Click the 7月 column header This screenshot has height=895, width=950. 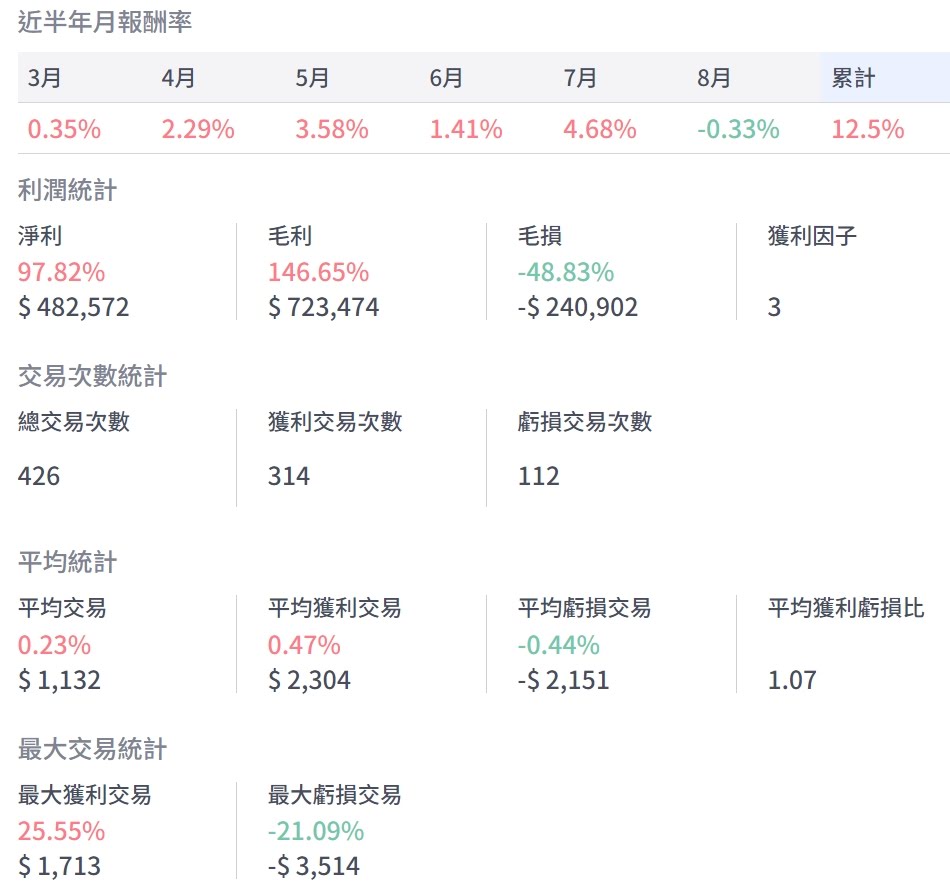pyautogui.click(x=580, y=78)
